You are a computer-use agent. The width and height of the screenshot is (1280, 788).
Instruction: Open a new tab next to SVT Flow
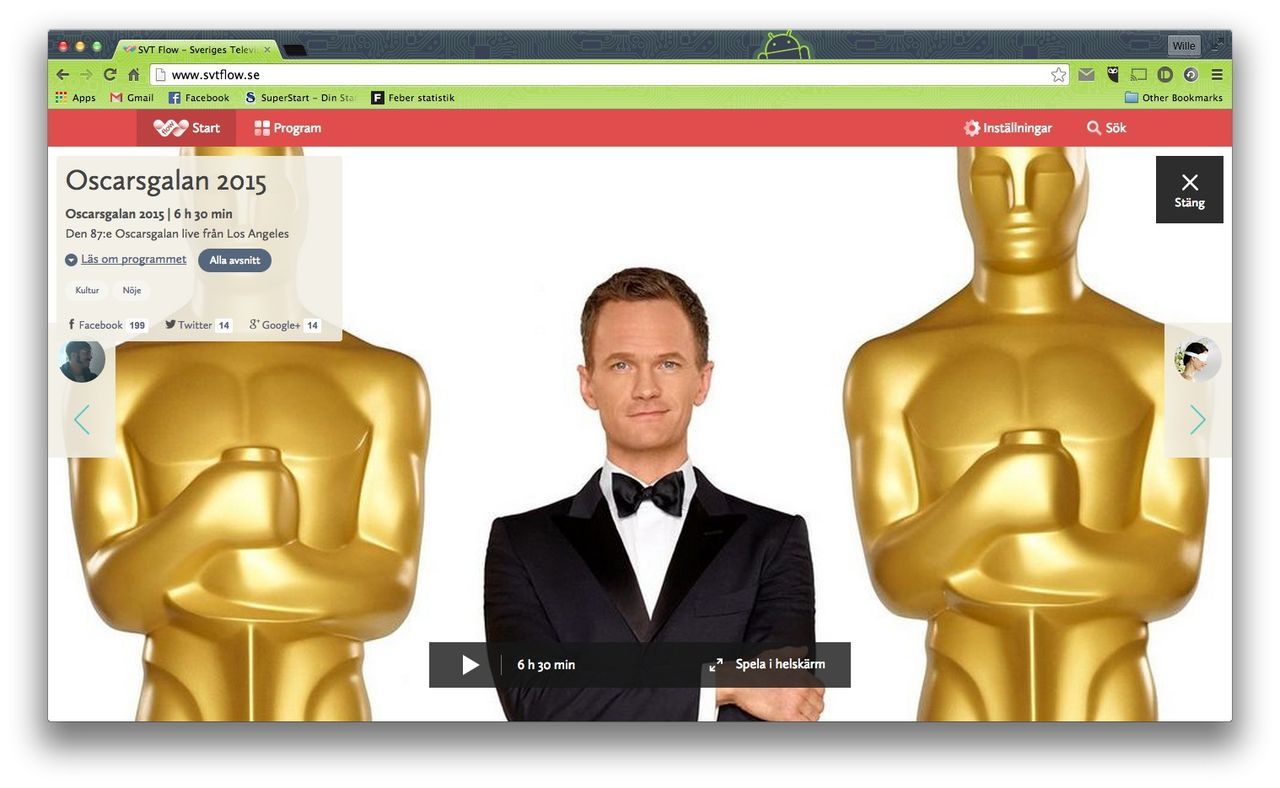coord(295,50)
